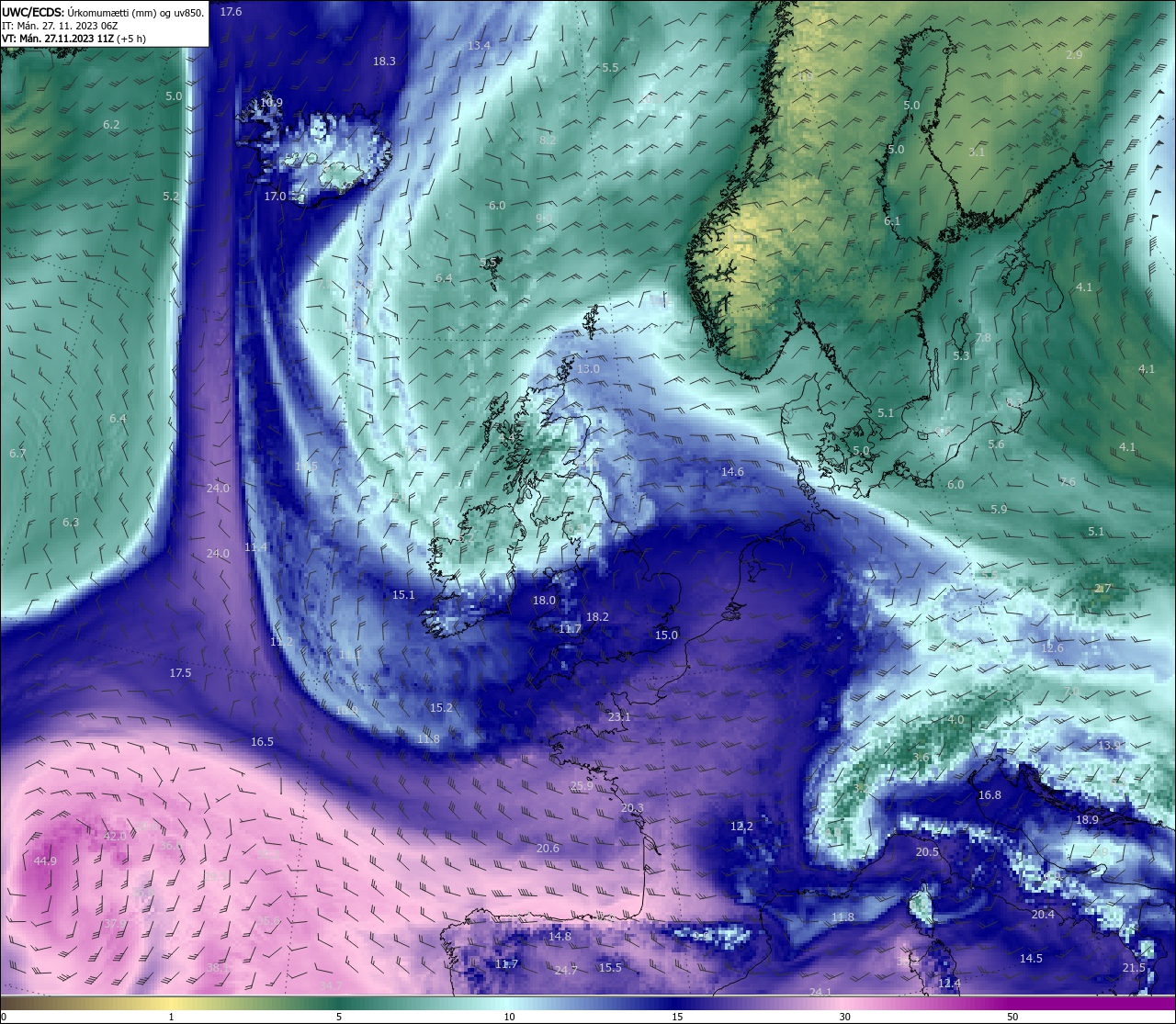Click the 5.2 value in the western Atlantic
This screenshot has width=1176, height=1024.
[171, 197]
